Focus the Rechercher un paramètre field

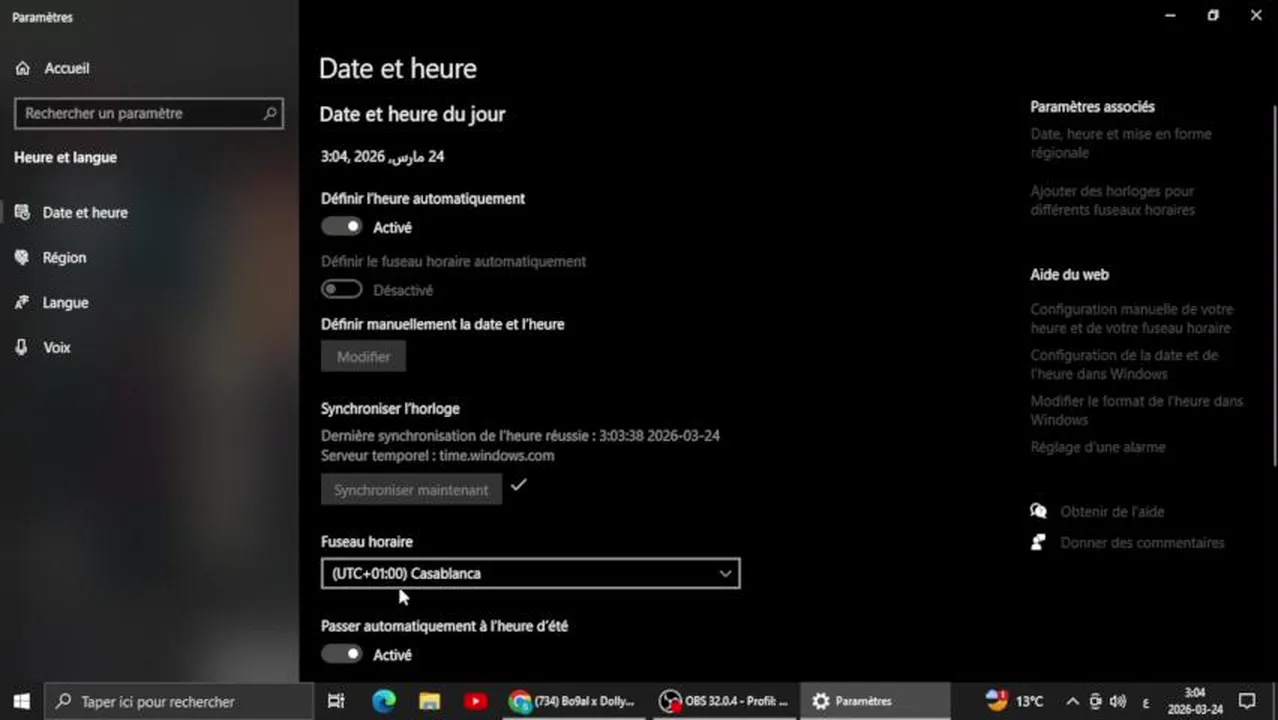click(x=149, y=113)
